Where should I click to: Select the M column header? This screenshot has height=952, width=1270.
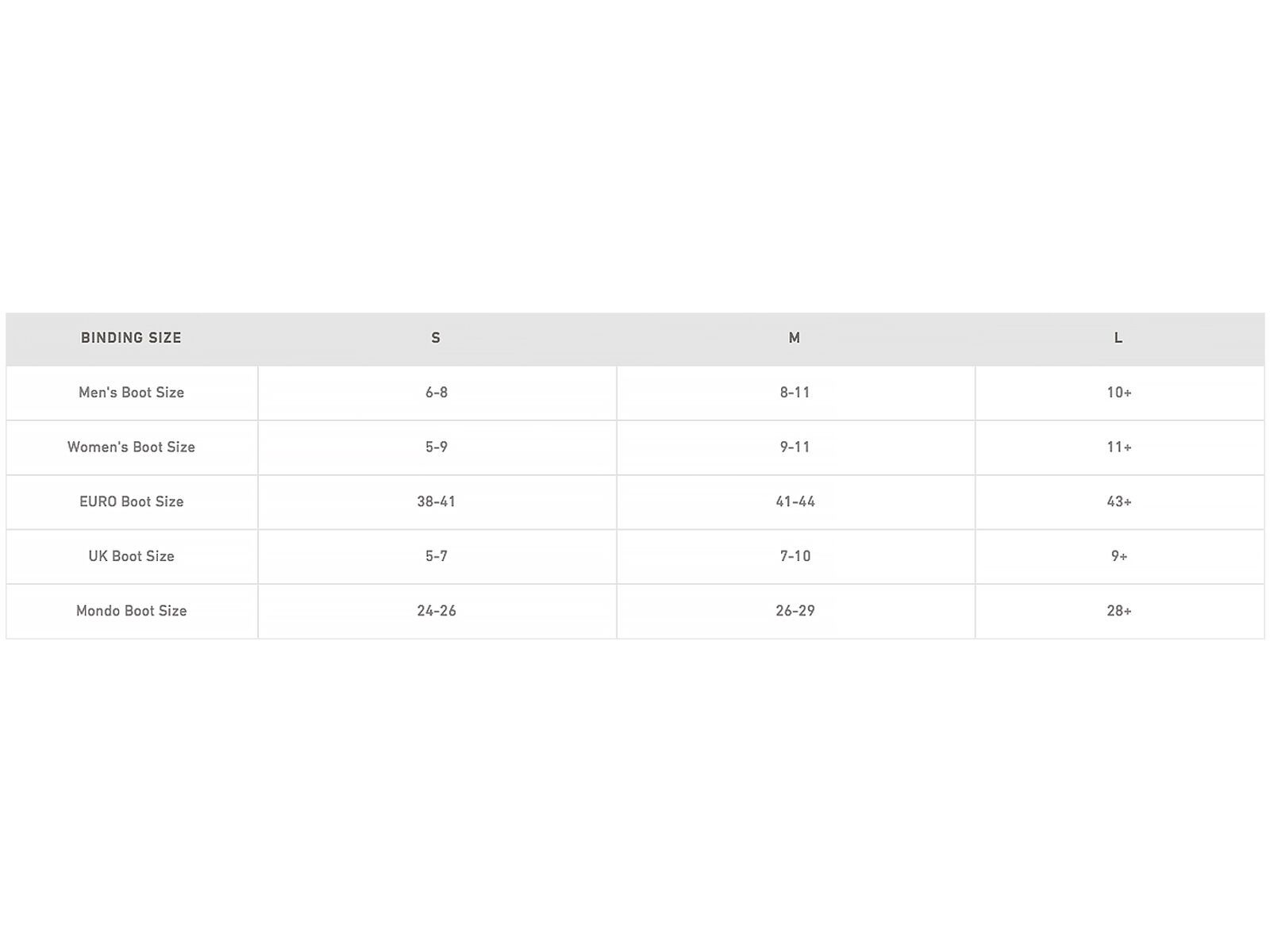[795, 338]
